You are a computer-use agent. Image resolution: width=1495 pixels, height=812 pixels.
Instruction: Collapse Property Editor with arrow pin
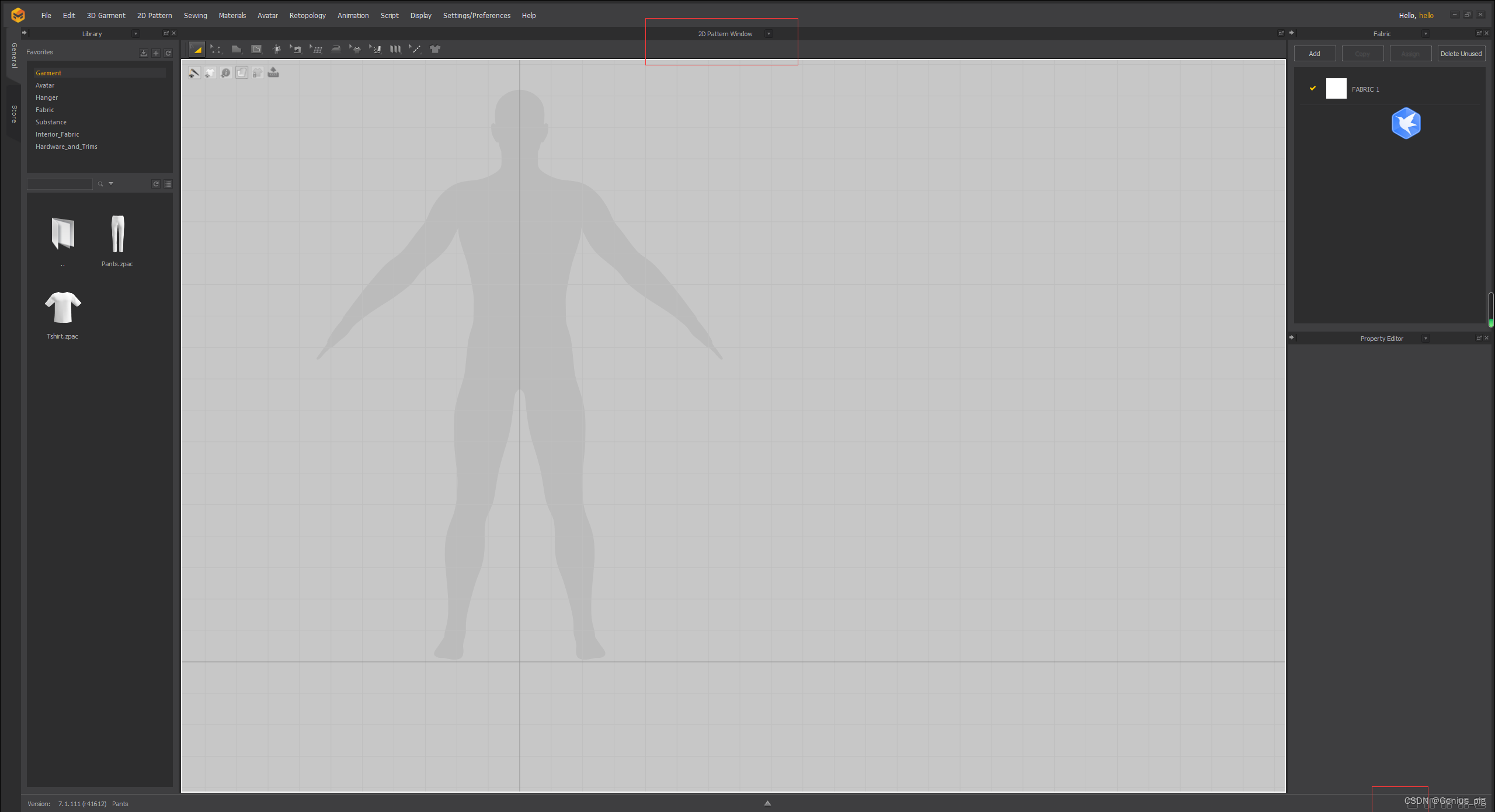pos(1292,337)
